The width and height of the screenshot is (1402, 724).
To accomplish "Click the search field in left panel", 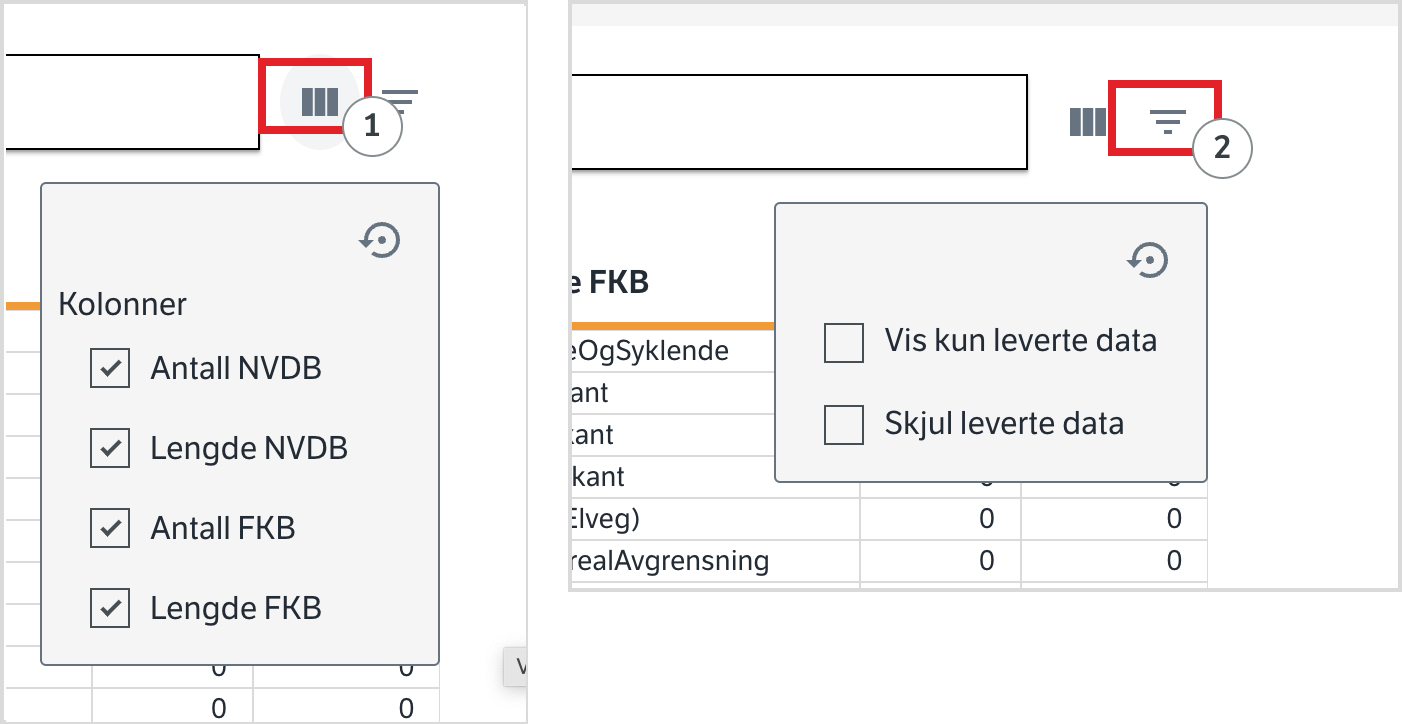I will pyautogui.click(x=132, y=101).
